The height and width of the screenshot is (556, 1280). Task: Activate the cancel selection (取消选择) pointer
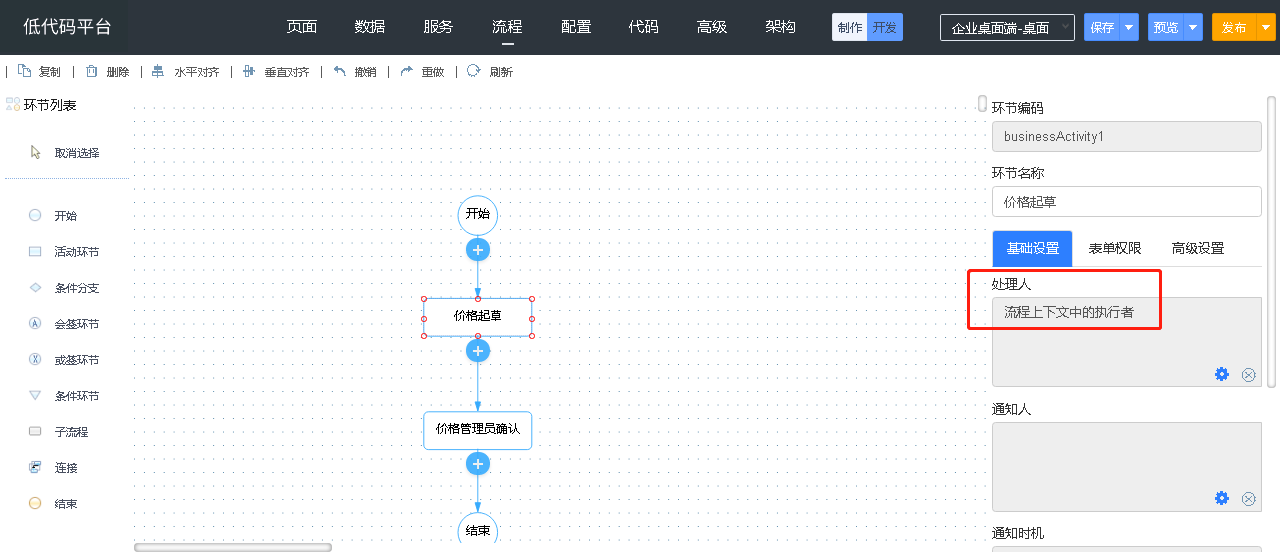pyautogui.click(x=36, y=153)
